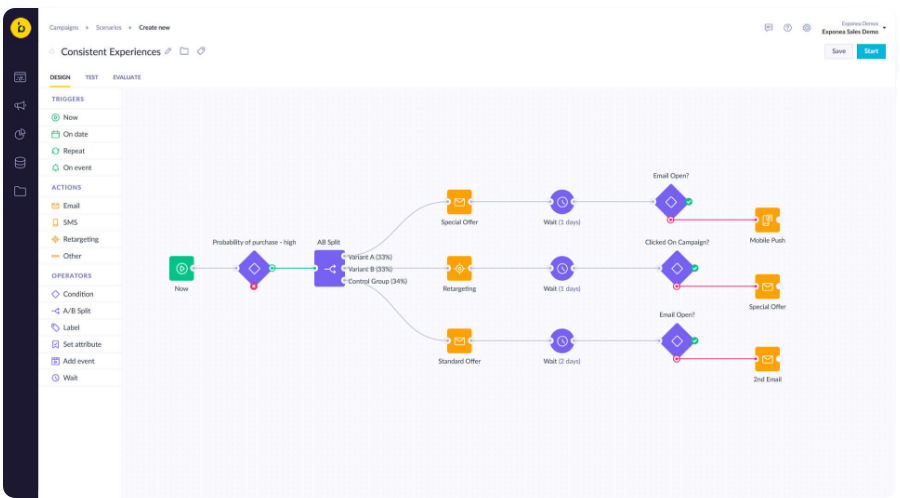The height and width of the screenshot is (498, 900).
Task: Click the Start button
Action: tap(871, 51)
